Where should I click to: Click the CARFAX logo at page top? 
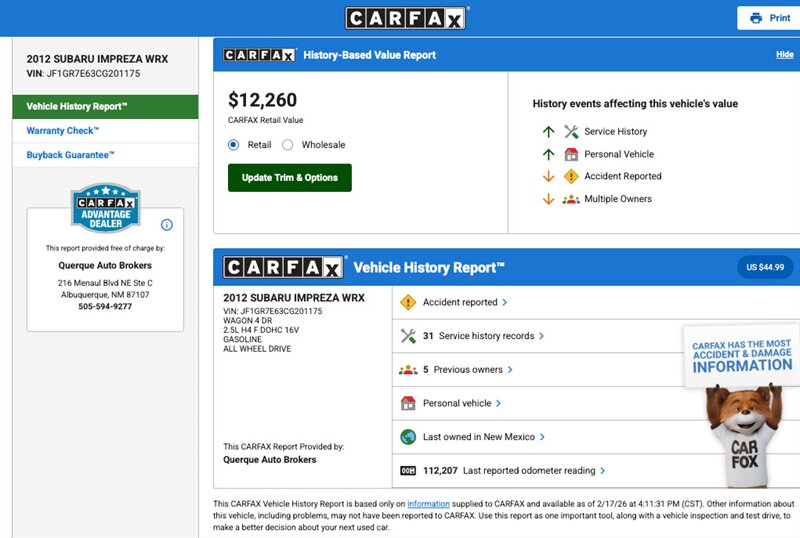(x=406, y=18)
